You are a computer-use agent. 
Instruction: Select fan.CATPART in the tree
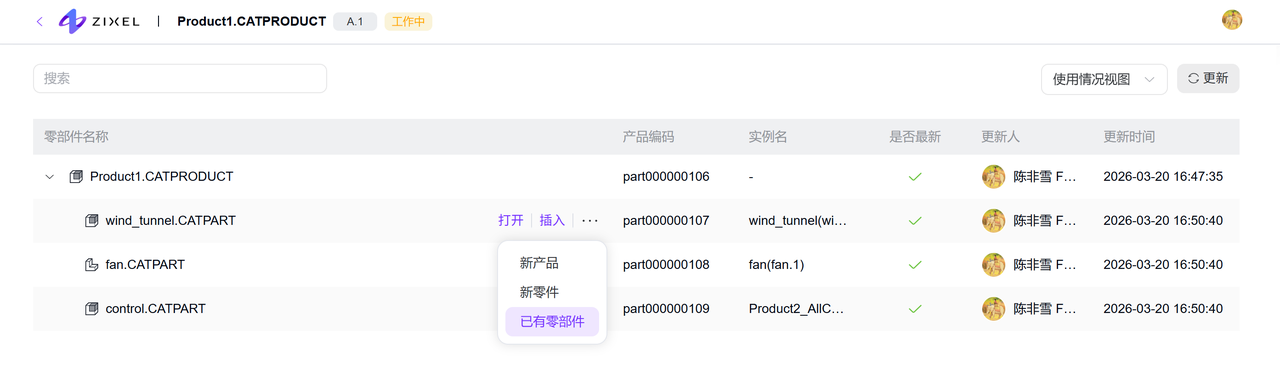click(x=145, y=265)
